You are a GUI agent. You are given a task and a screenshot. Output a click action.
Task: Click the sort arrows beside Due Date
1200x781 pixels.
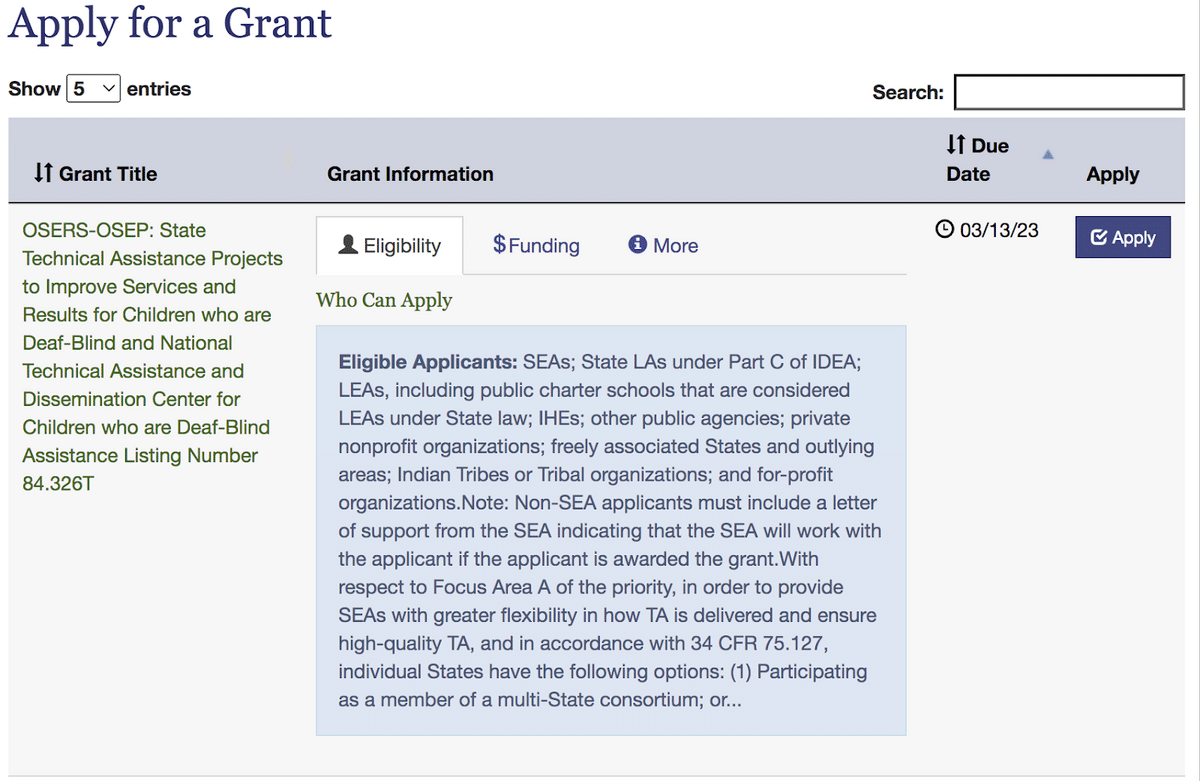coord(956,146)
